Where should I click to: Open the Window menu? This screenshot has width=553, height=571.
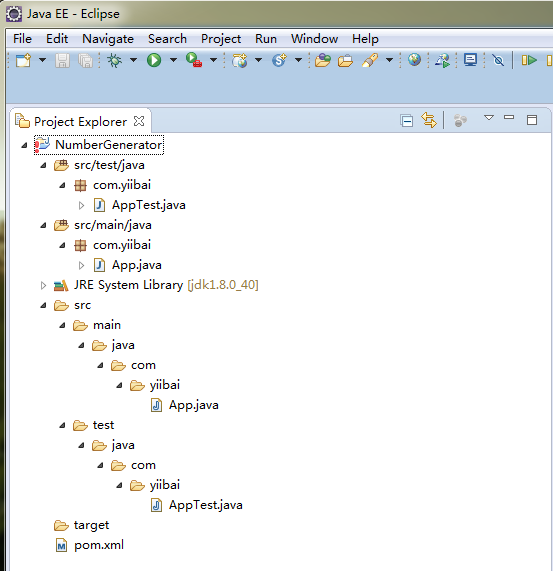pos(314,39)
